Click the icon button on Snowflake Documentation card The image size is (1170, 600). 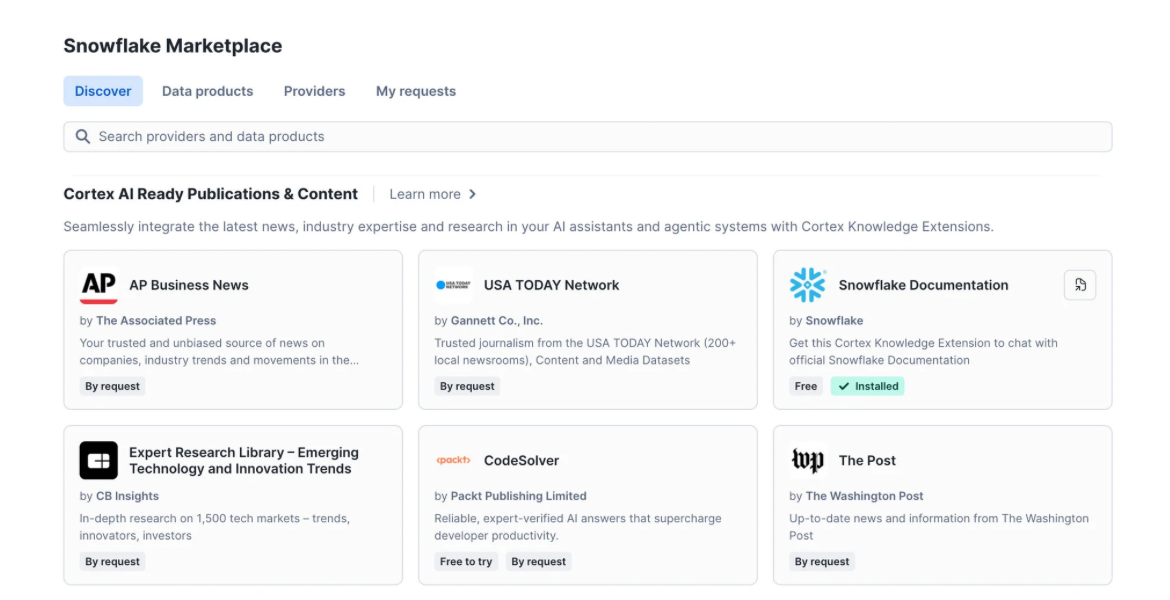coord(1080,285)
